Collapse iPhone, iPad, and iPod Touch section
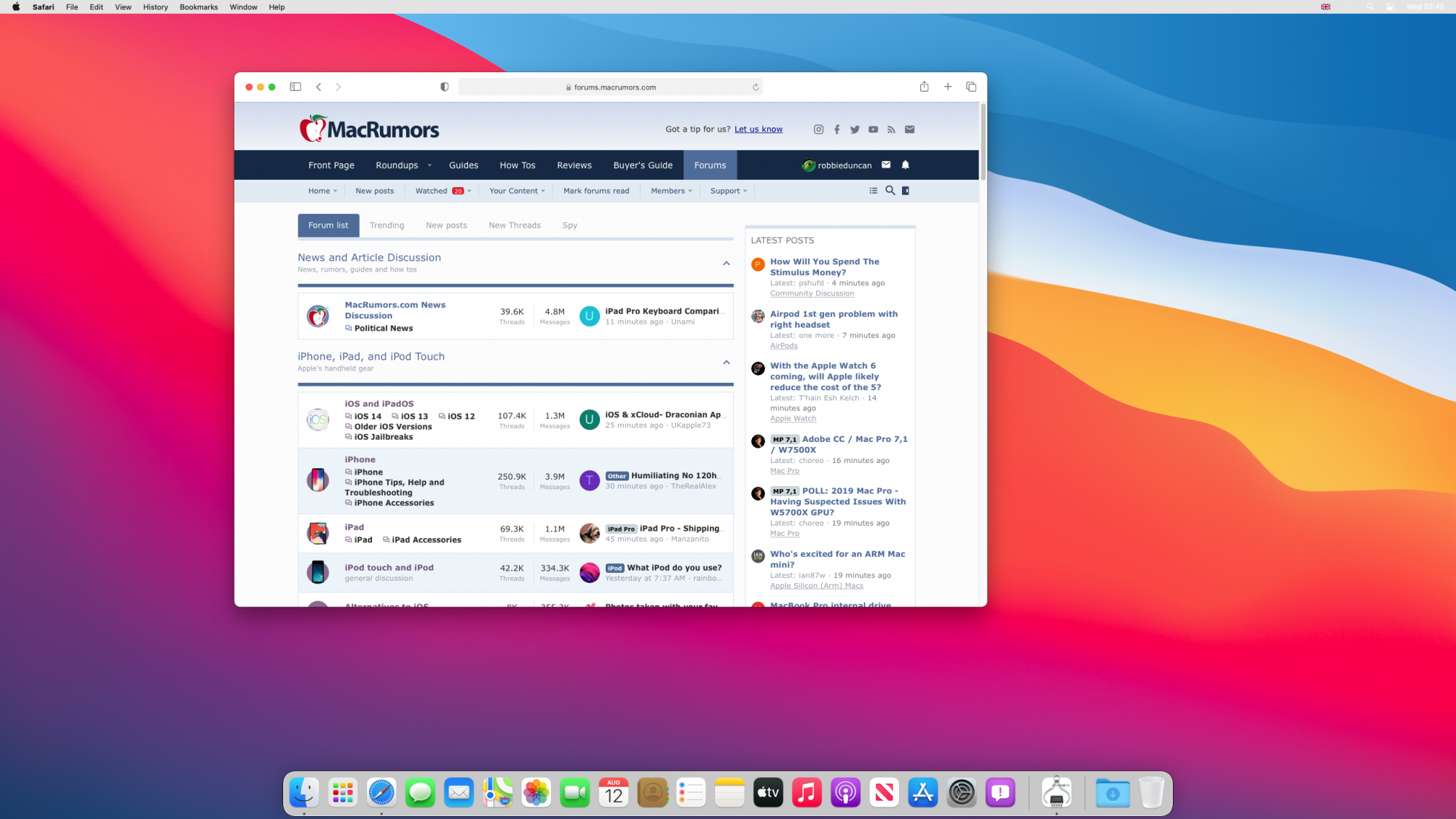Viewport: 1456px width, 819px height. [x=726, y=362]
